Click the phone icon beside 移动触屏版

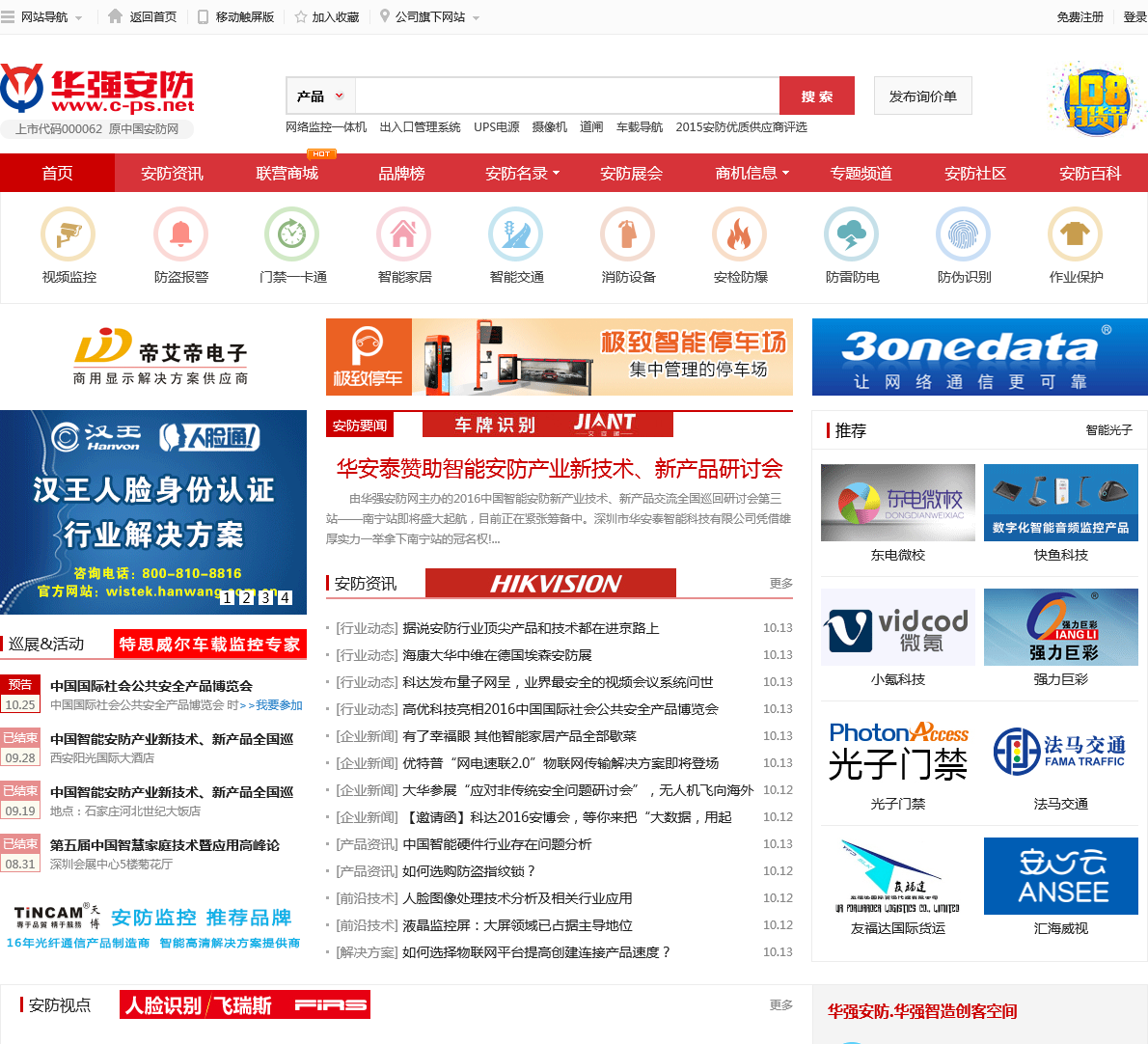tap(204, 16)
